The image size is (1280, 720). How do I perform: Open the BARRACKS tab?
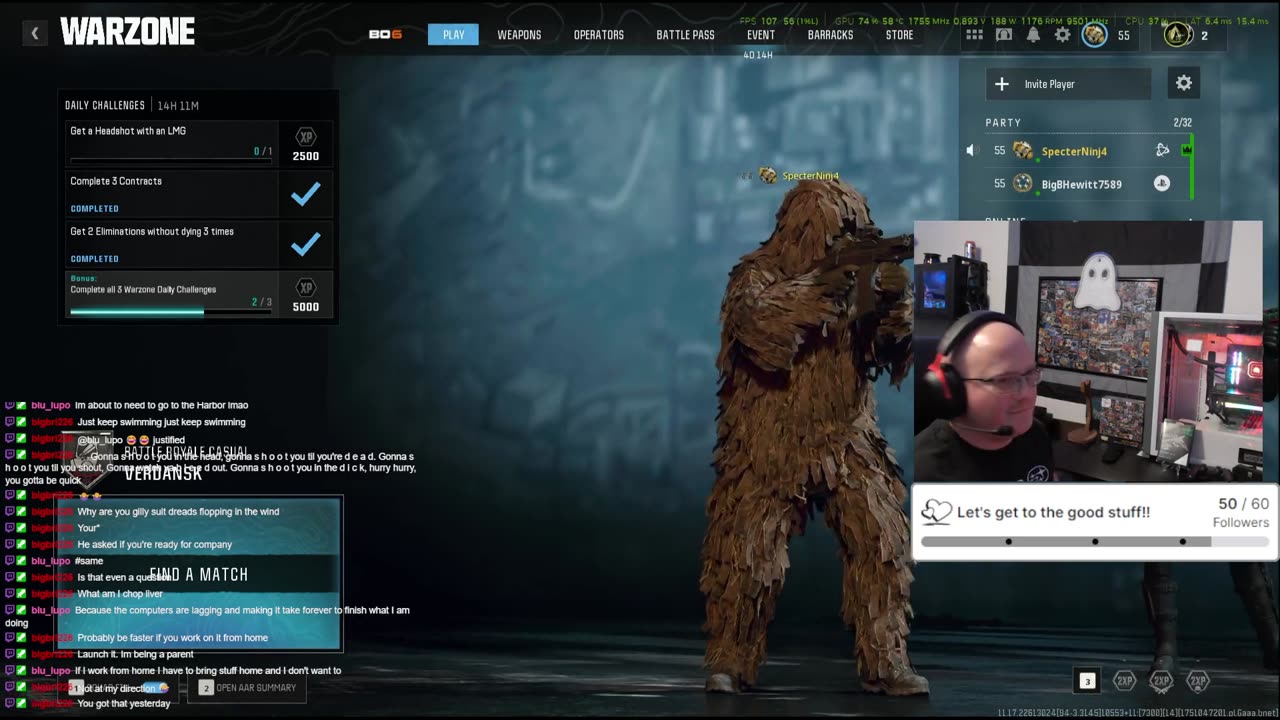click(830, 35)
